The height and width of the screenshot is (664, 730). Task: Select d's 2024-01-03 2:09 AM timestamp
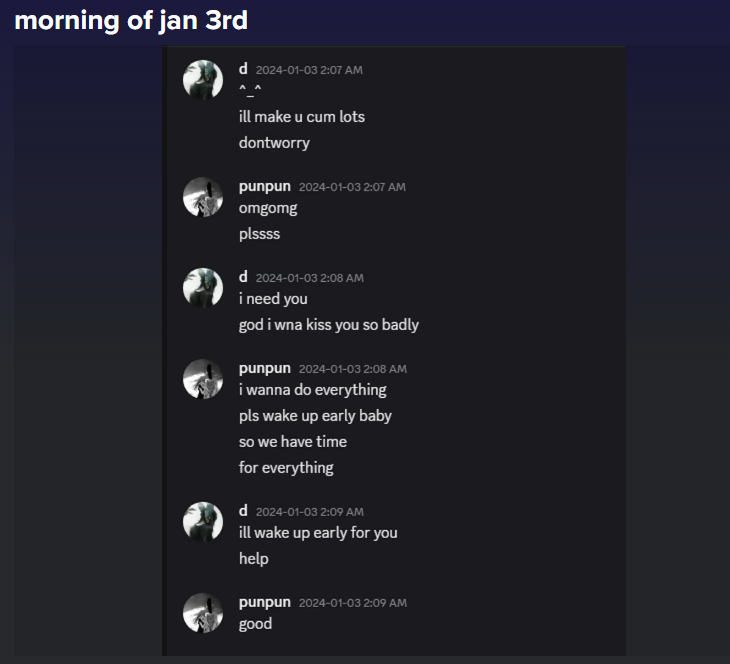[309, 512]
